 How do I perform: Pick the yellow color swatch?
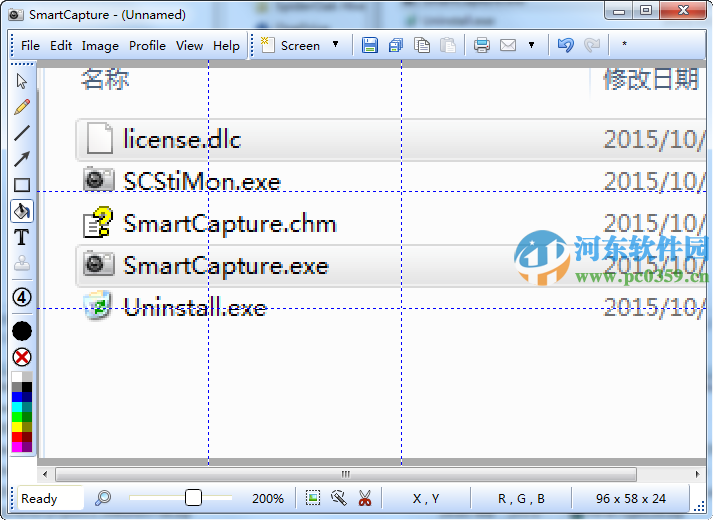click(17, 427)
